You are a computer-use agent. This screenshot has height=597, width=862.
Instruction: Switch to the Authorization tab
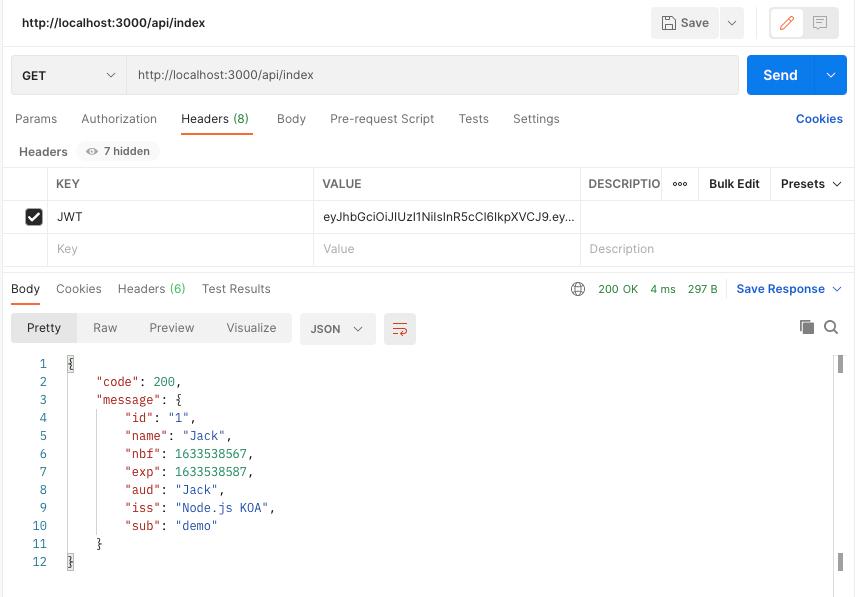pos(119,119)
